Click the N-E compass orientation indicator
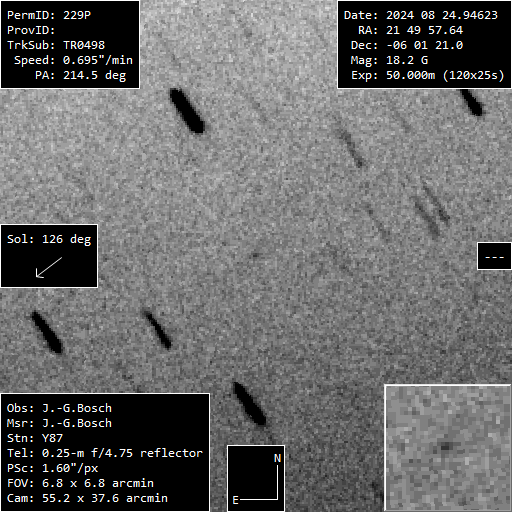 (256, 478)
